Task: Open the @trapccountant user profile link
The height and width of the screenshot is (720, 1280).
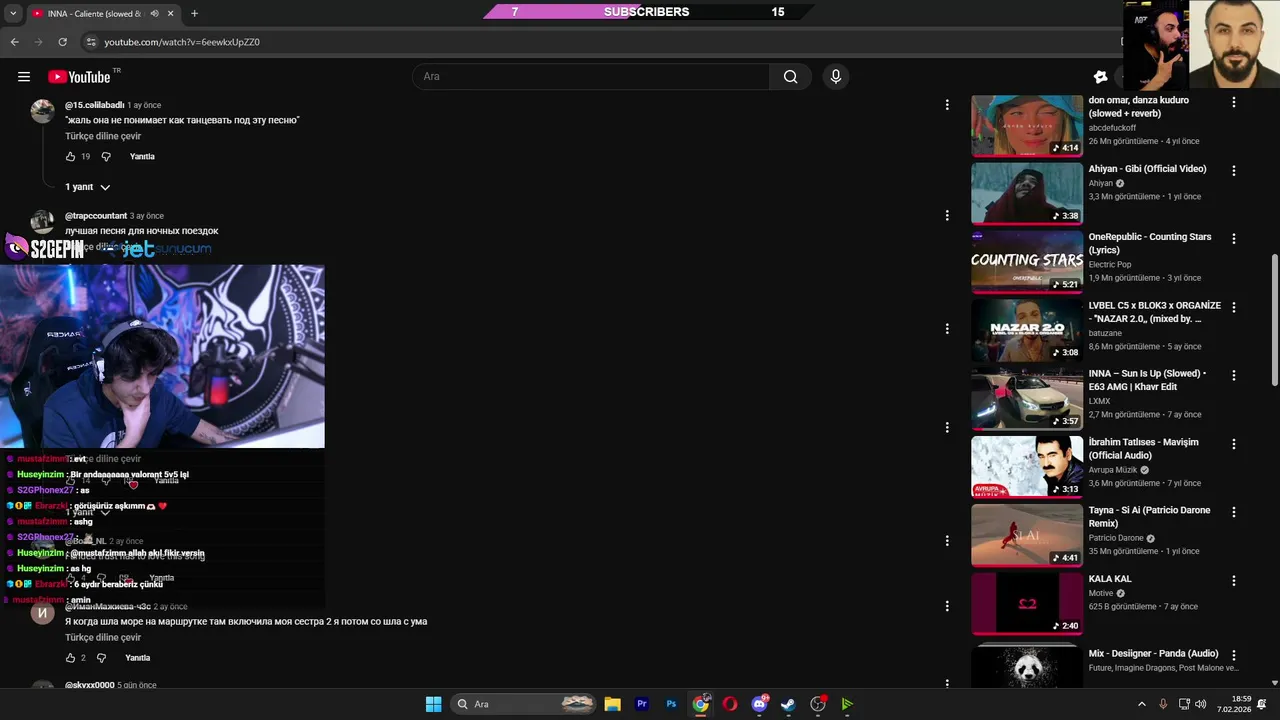Action: click(96, 216)
